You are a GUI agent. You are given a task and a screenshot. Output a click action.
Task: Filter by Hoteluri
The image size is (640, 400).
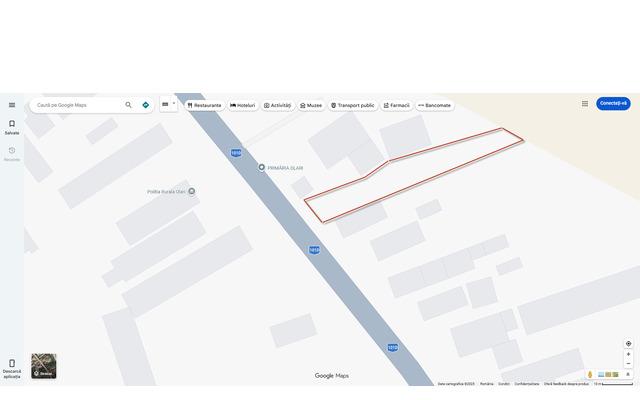243,105
